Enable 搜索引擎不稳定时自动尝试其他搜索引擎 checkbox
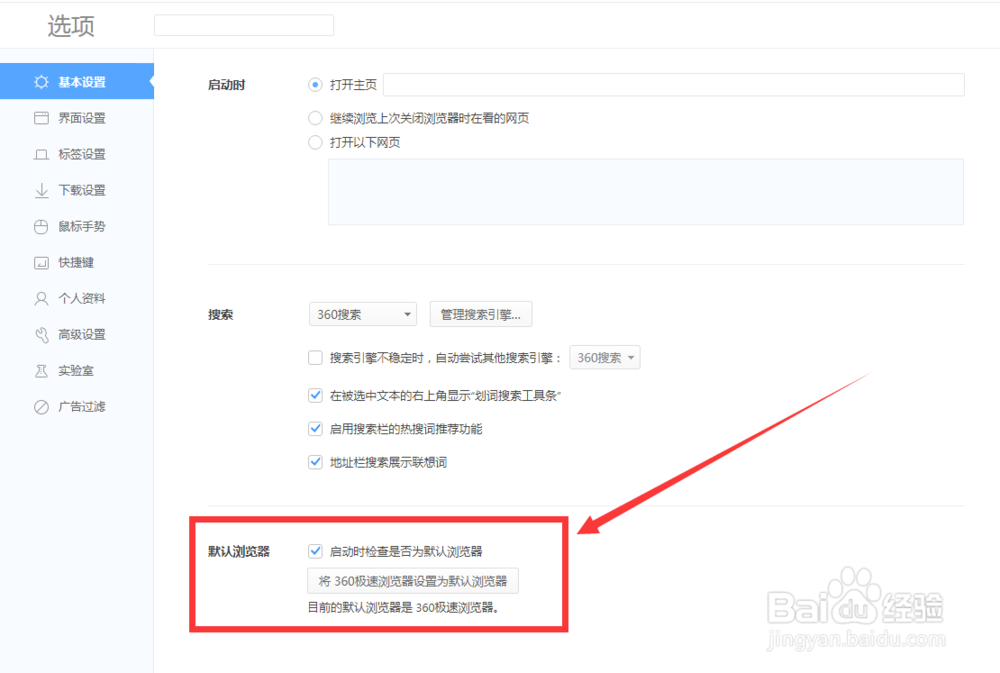 tap(315, 358)
